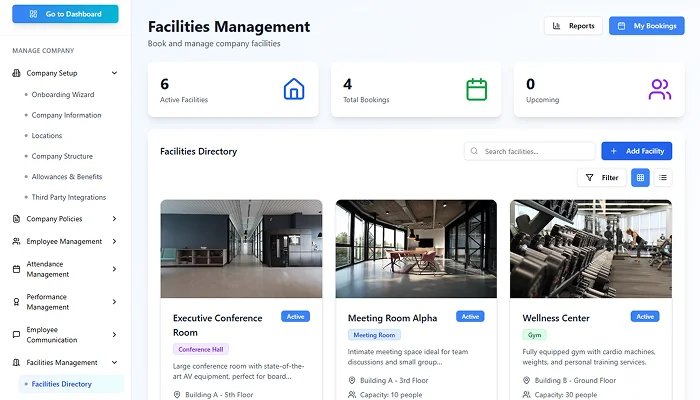Open My Bookings
This screenshot has width=700, height=400.
(x=646, y=26)
